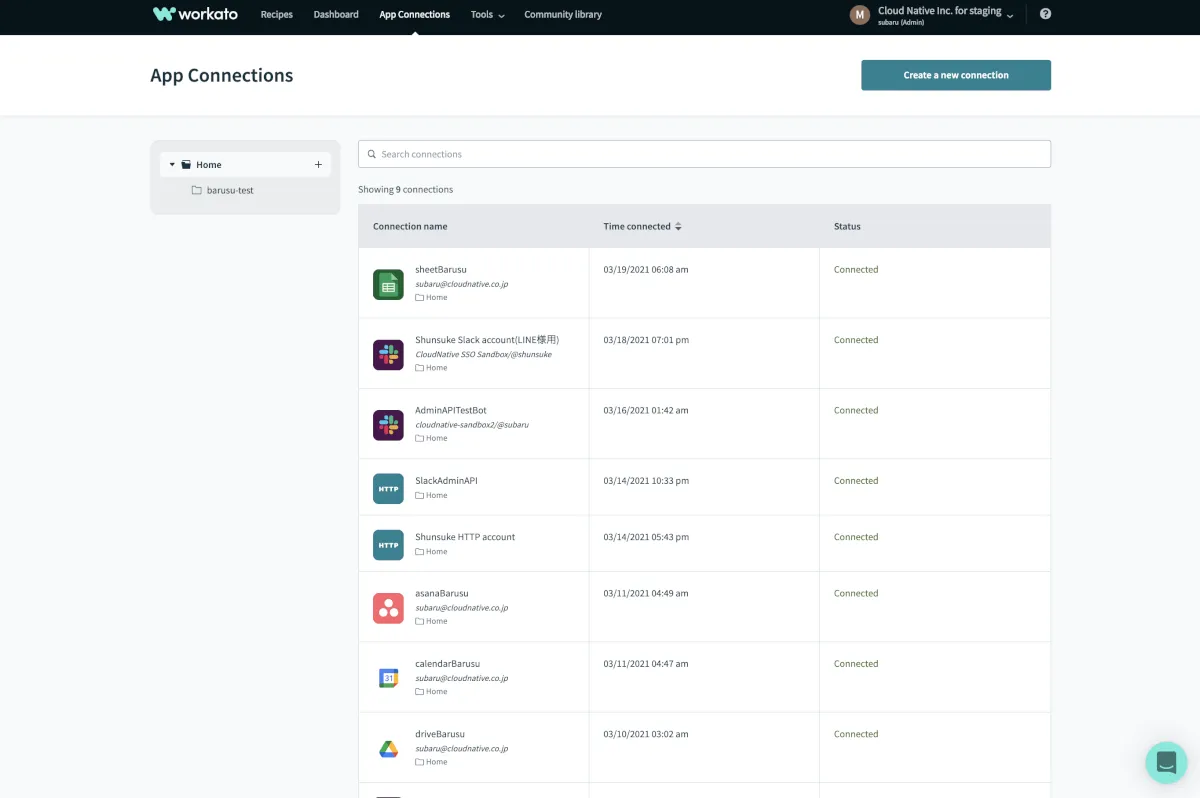Open the chat support widget
This screenshot has width=1200, height=798.
point(1165,762)
